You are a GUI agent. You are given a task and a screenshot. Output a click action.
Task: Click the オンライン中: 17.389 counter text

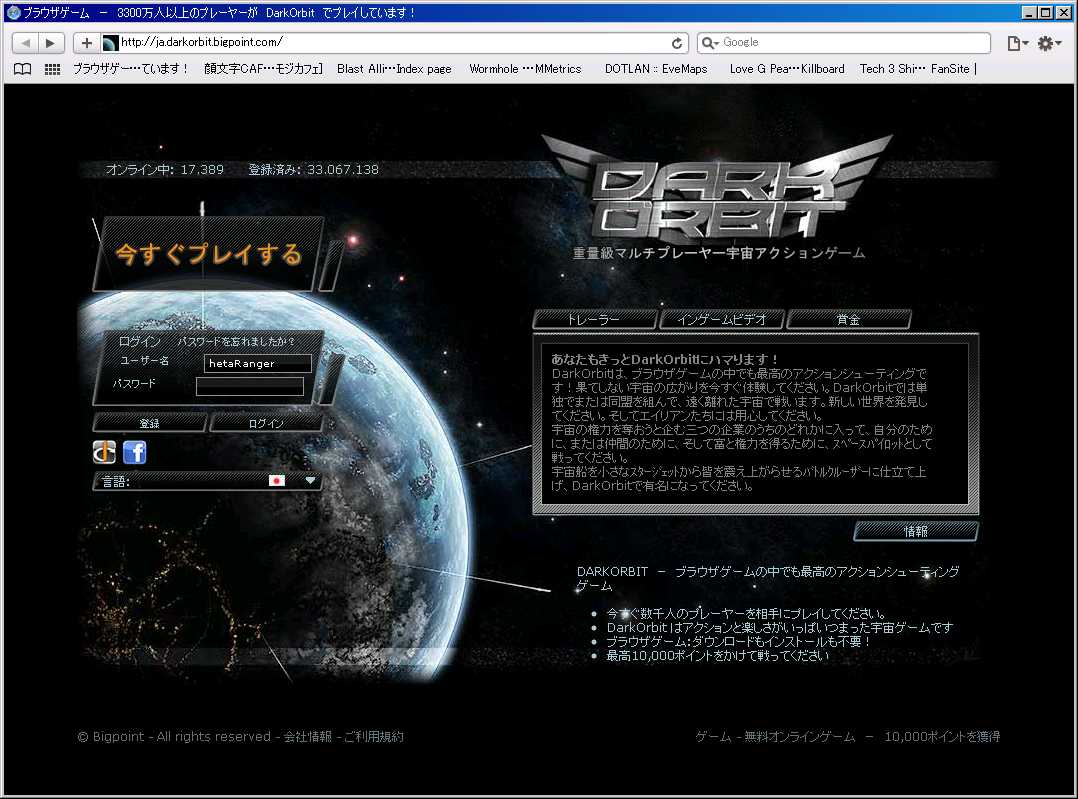(165, 169)
